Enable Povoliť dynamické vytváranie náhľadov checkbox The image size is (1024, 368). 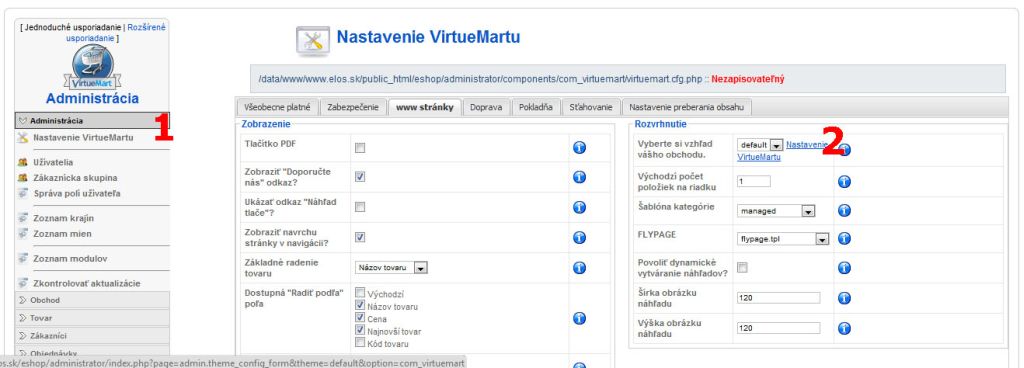tap(742, 268)
